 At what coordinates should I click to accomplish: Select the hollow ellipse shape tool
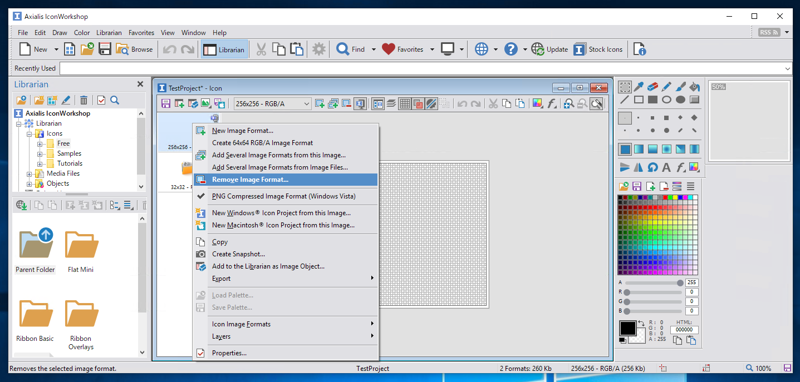[x=666, y=99]
